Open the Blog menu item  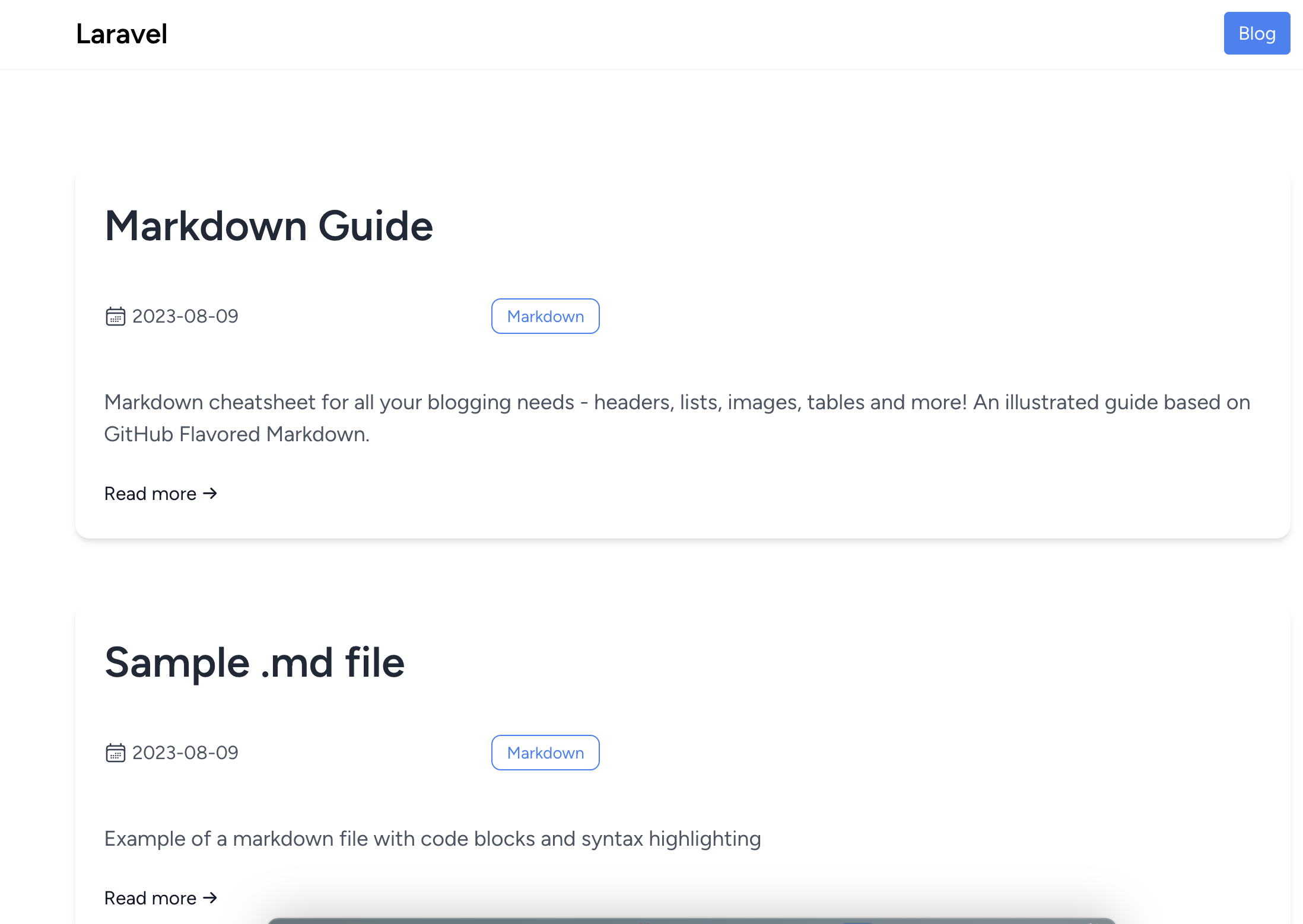point(1257,33)
